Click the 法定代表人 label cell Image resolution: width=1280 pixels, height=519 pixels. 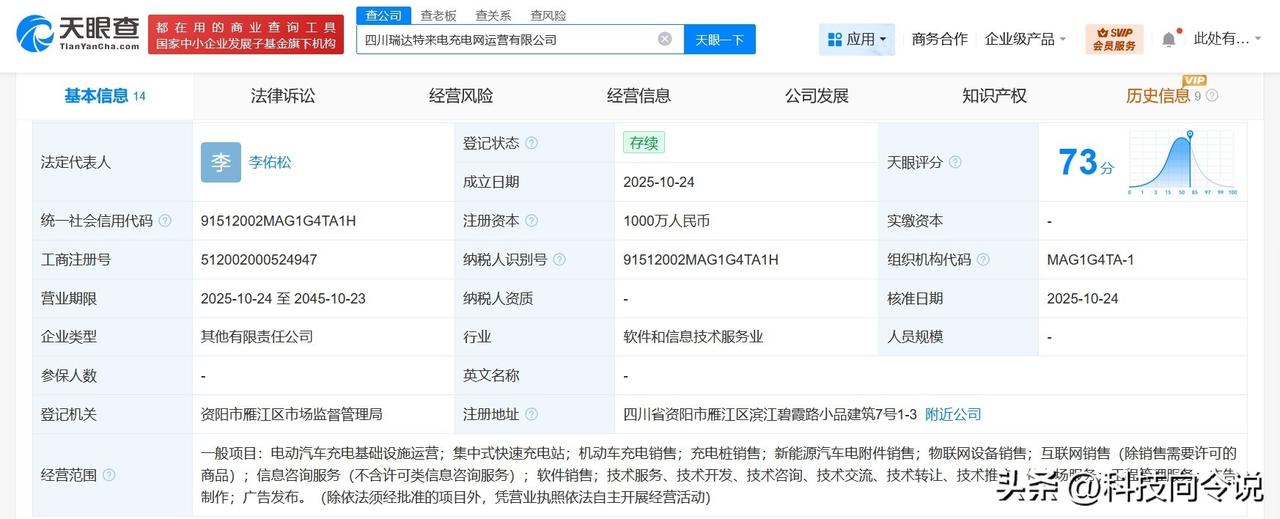pos(112,162)
